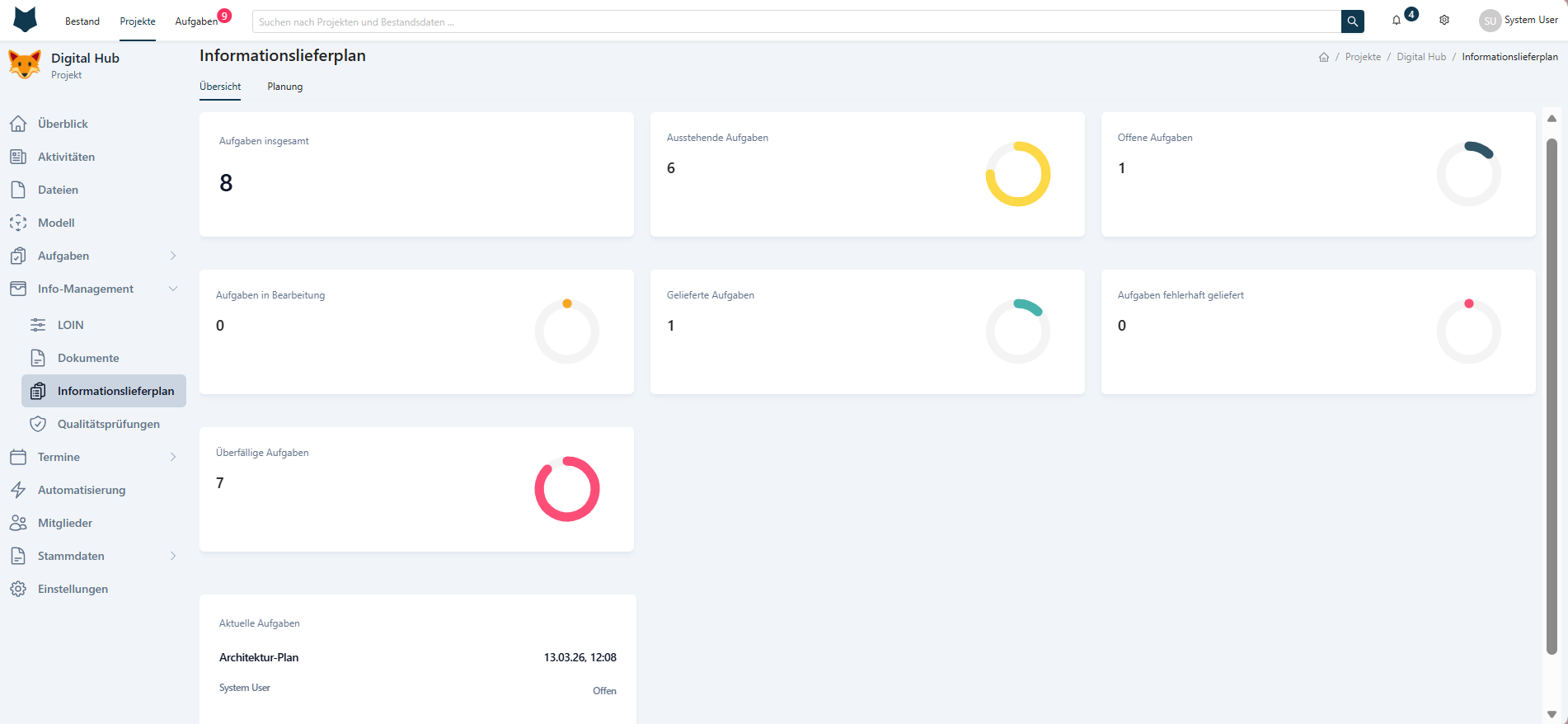The image size is (1568, 724).
Task: Expand the Stammdaten submenu chevron
Action: point(173,556)
